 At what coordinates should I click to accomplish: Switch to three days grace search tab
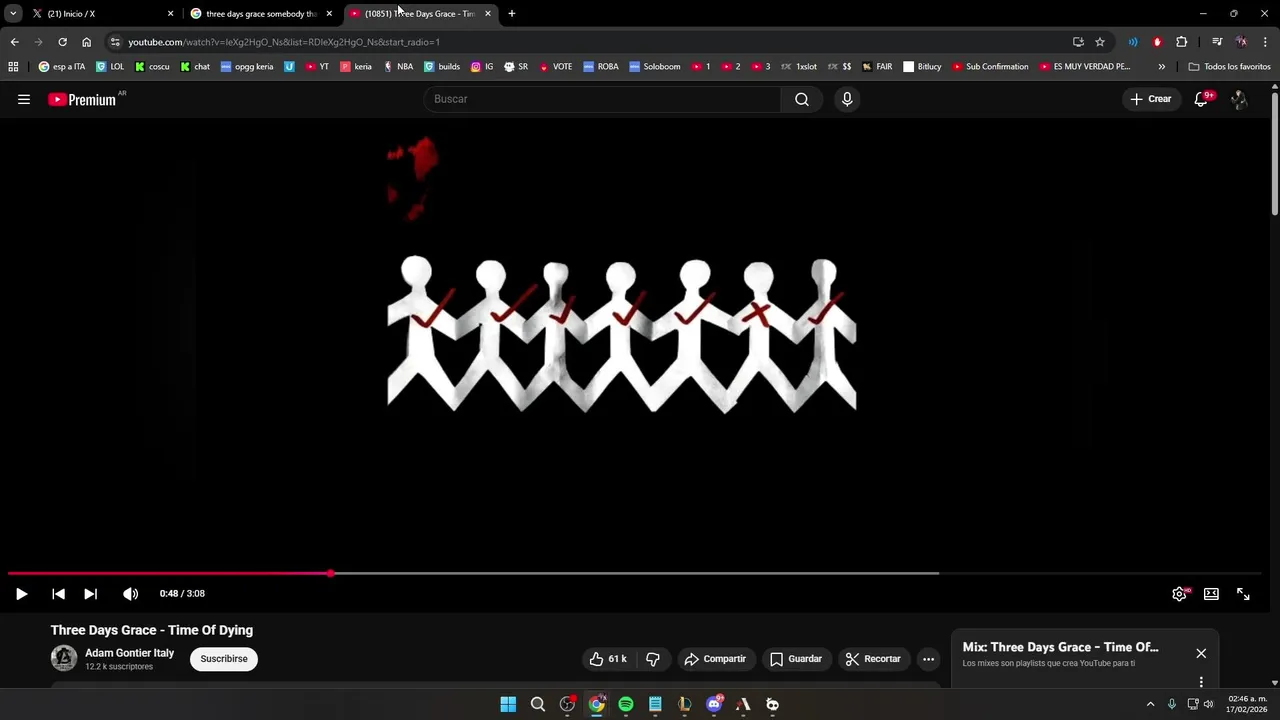coord(263,14)
